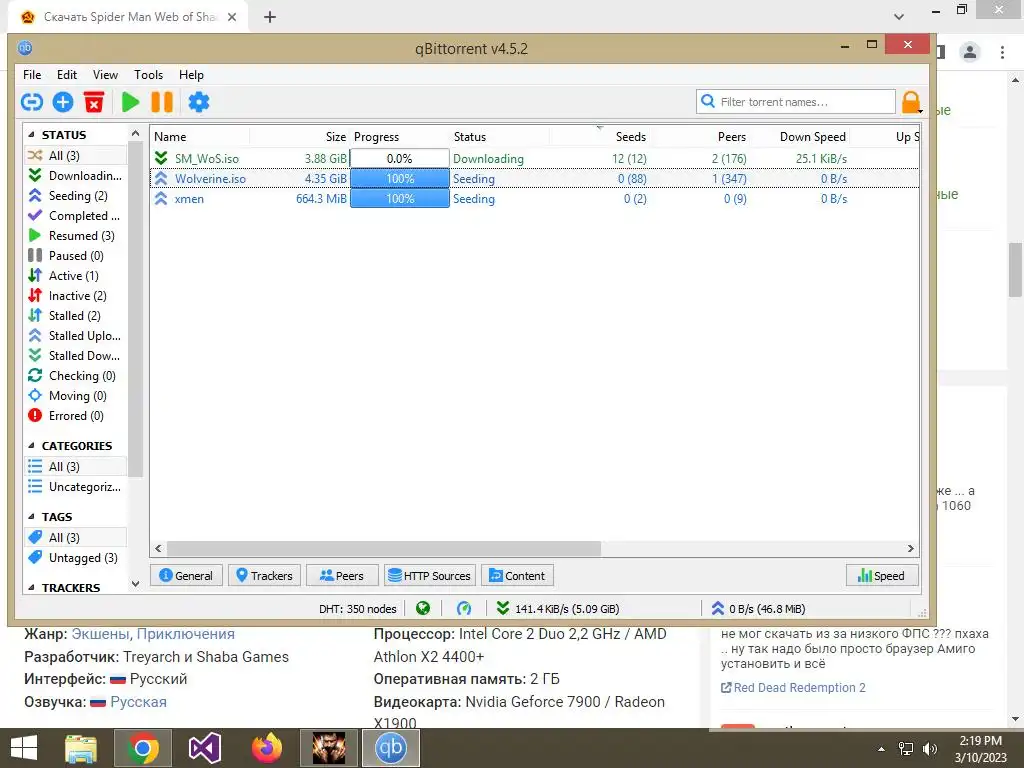Image resolution: width=1024 pixels, height=768 pixels.
Task: Open the Help menu
Action: [x=191, y=75]
